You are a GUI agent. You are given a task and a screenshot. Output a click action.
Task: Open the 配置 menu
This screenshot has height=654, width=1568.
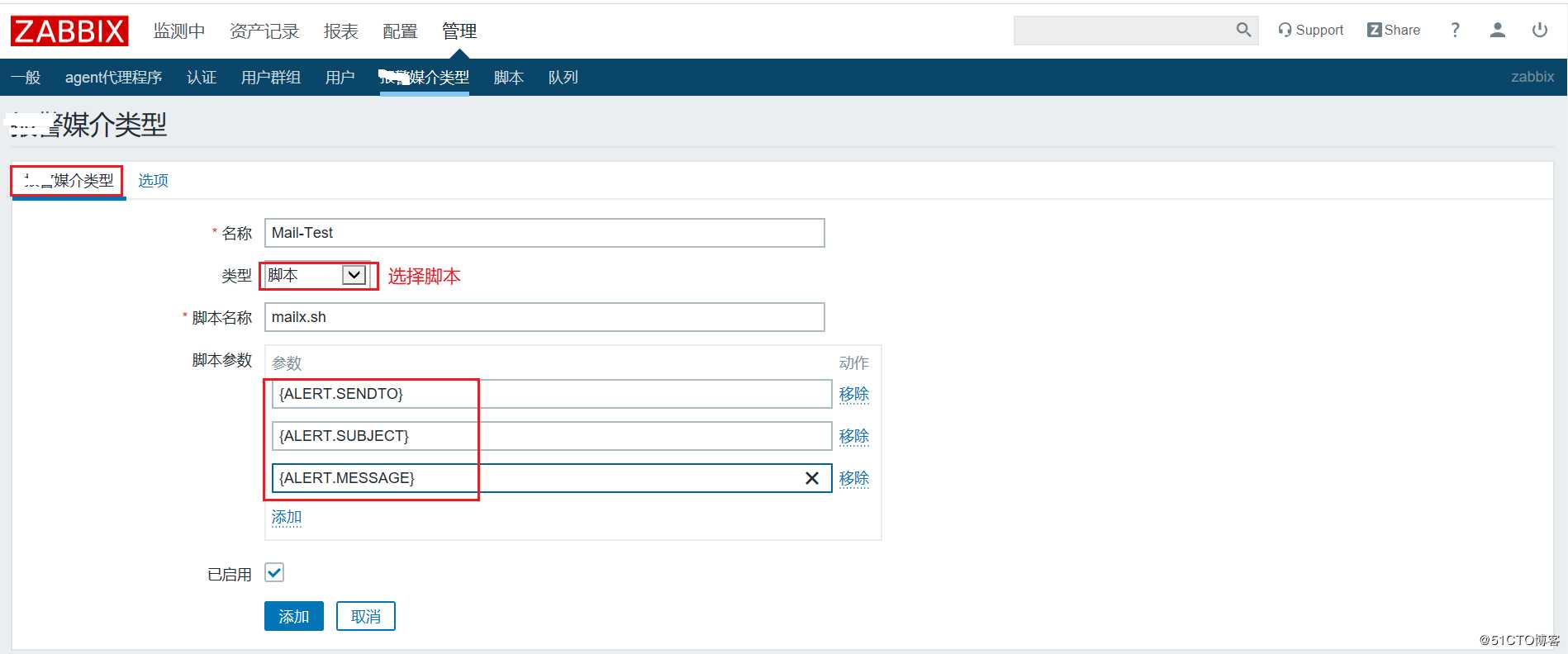click(400, 31)
